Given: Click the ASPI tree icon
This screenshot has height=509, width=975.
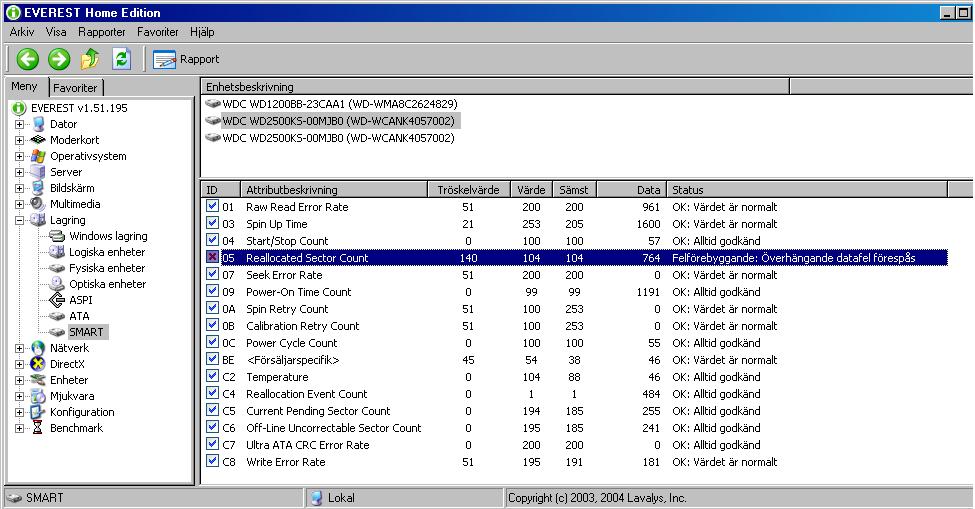Looking at the screenshot, I should pyautogui.click(x=57, y=300).
